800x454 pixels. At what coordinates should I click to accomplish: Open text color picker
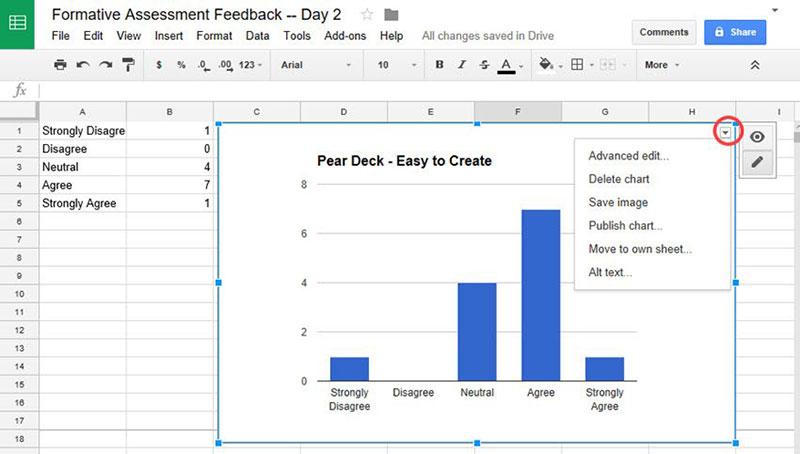[506, 65]
